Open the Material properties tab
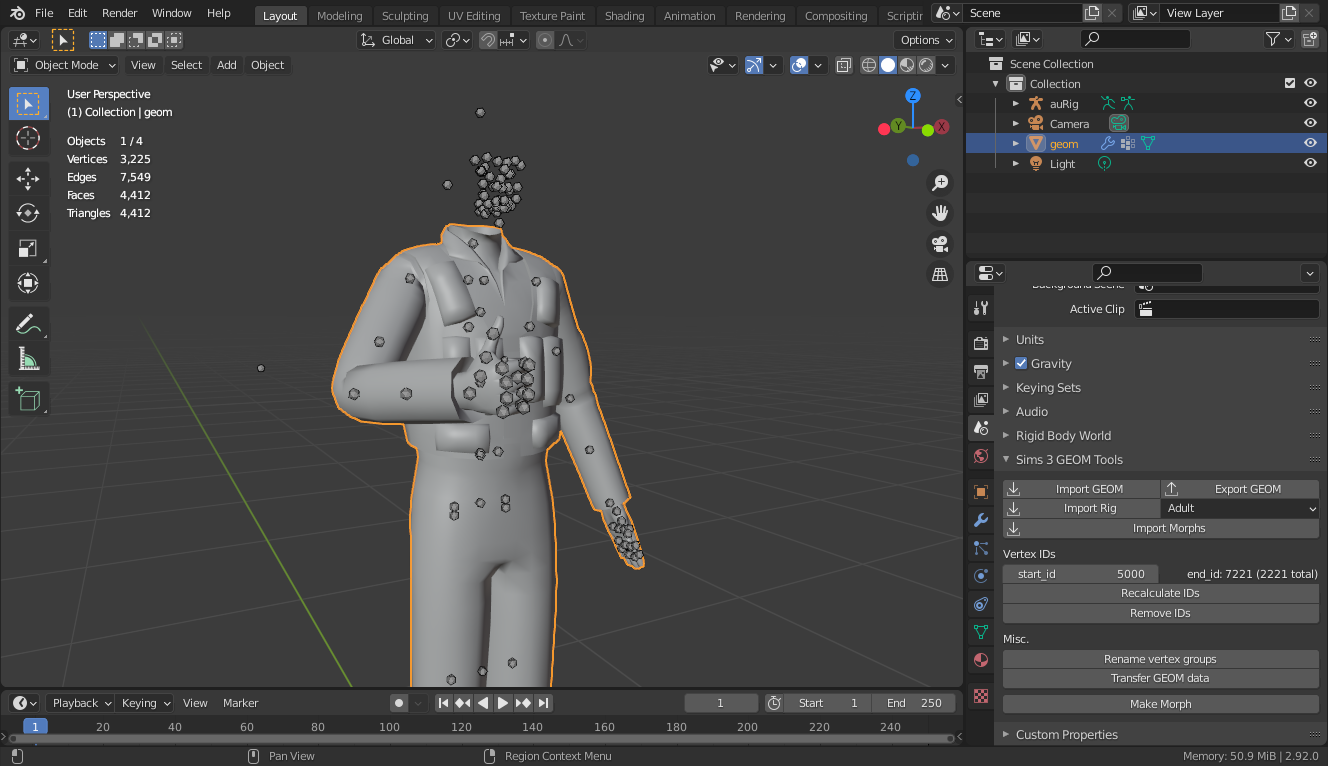The width and height of the screenshot is (1328, 766). click(x=981, y=660)
